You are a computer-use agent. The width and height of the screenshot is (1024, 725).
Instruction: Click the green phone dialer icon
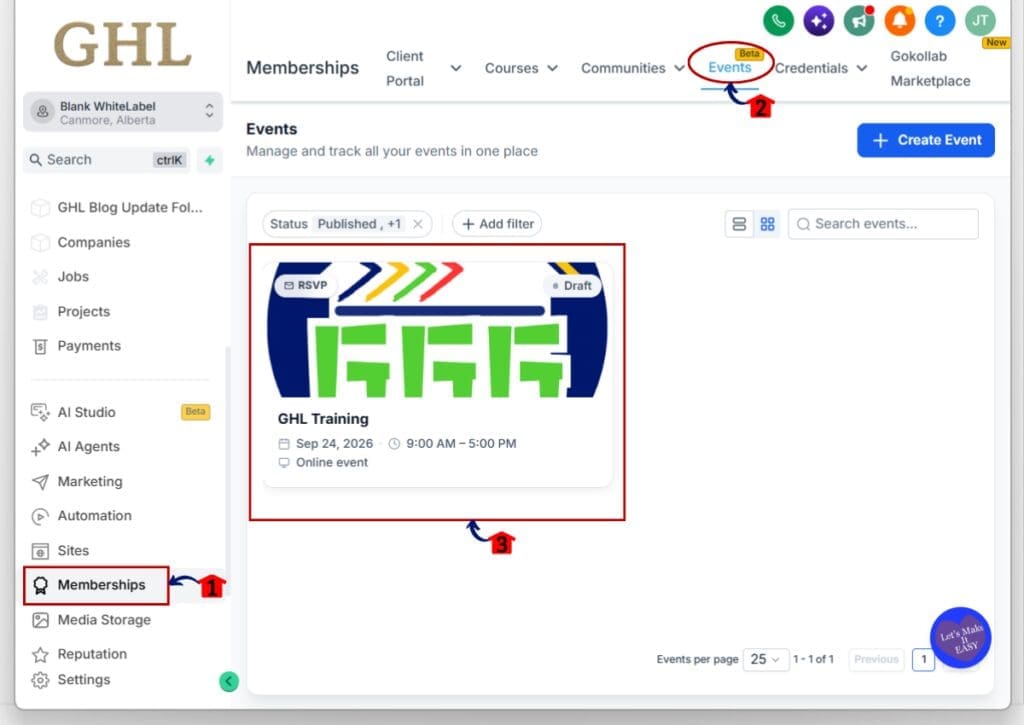[x=778, y=21]
